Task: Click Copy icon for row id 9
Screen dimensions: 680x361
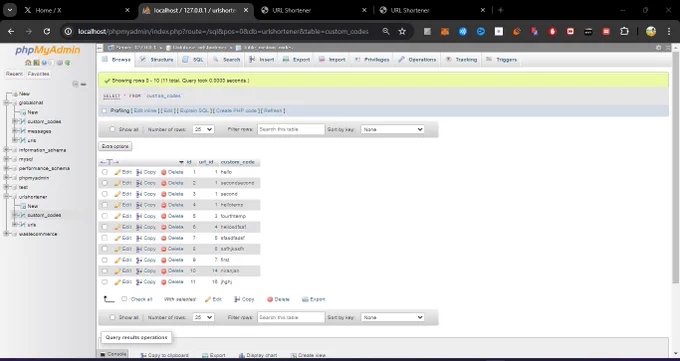Action: coord(139,260)
